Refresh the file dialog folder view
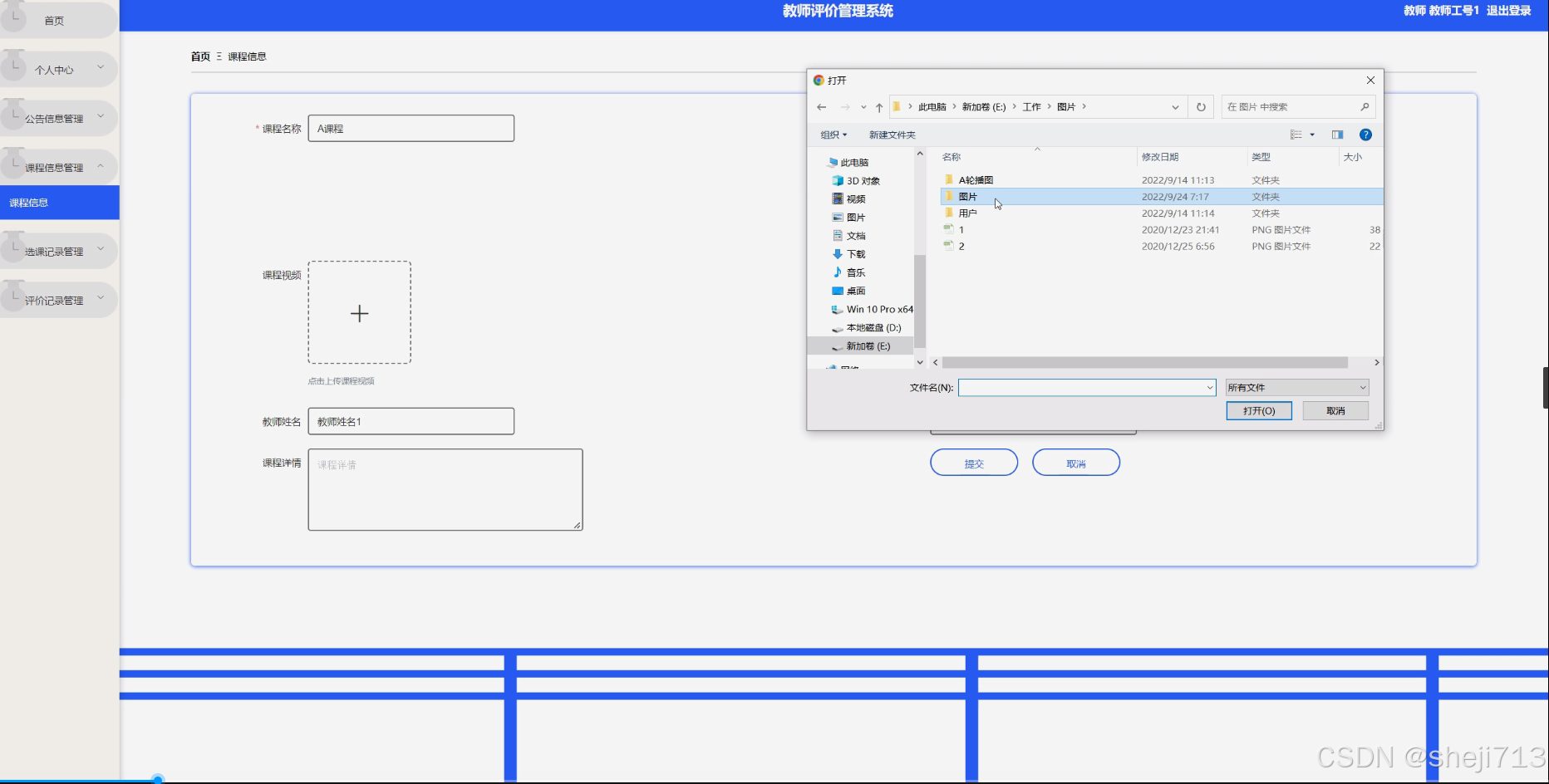Image resolution: width=1549 pixels, height=784 pixels. pos(1201,107)
